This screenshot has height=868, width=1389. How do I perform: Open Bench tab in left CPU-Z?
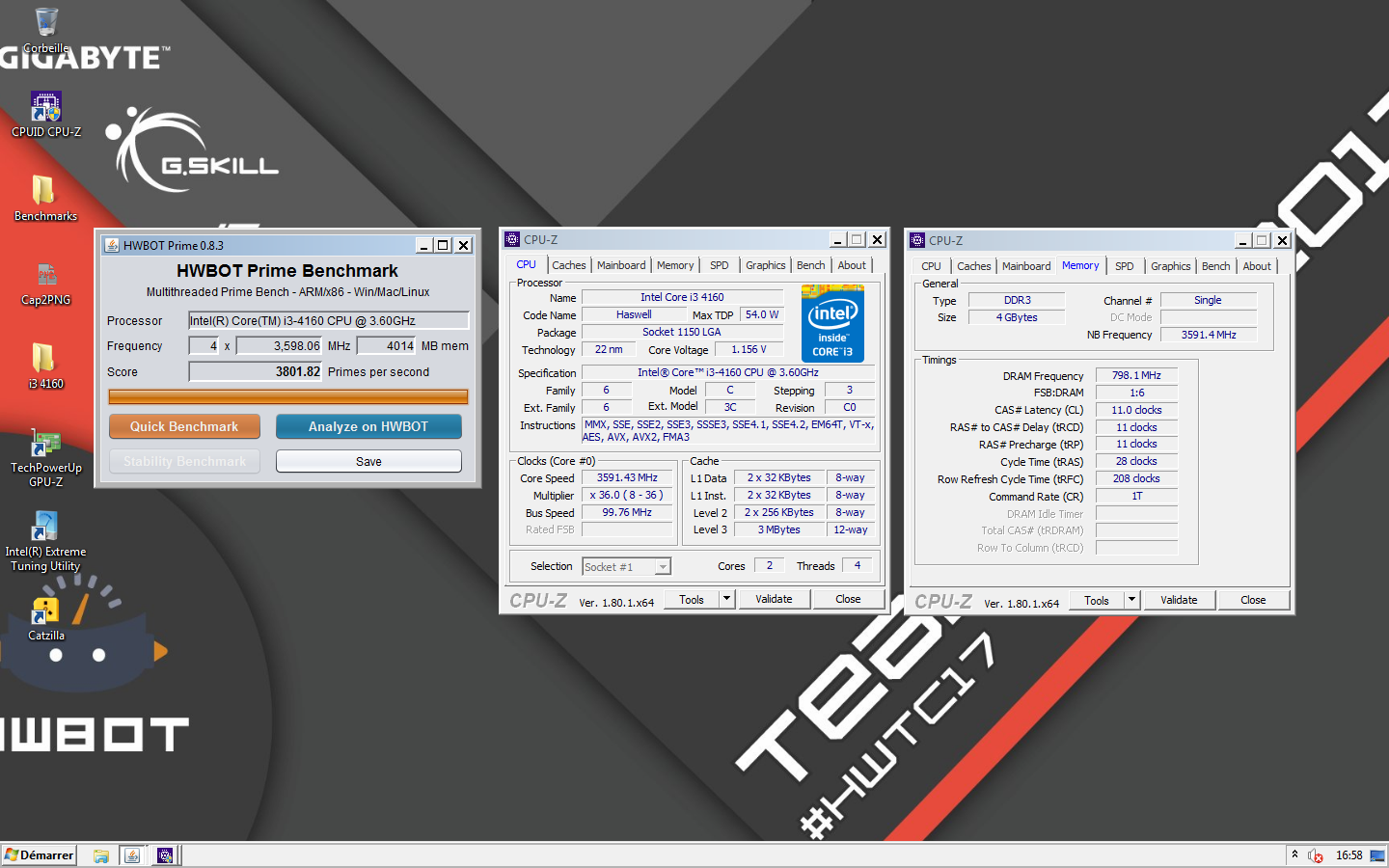pyautogui.click(x=811, y=265)
